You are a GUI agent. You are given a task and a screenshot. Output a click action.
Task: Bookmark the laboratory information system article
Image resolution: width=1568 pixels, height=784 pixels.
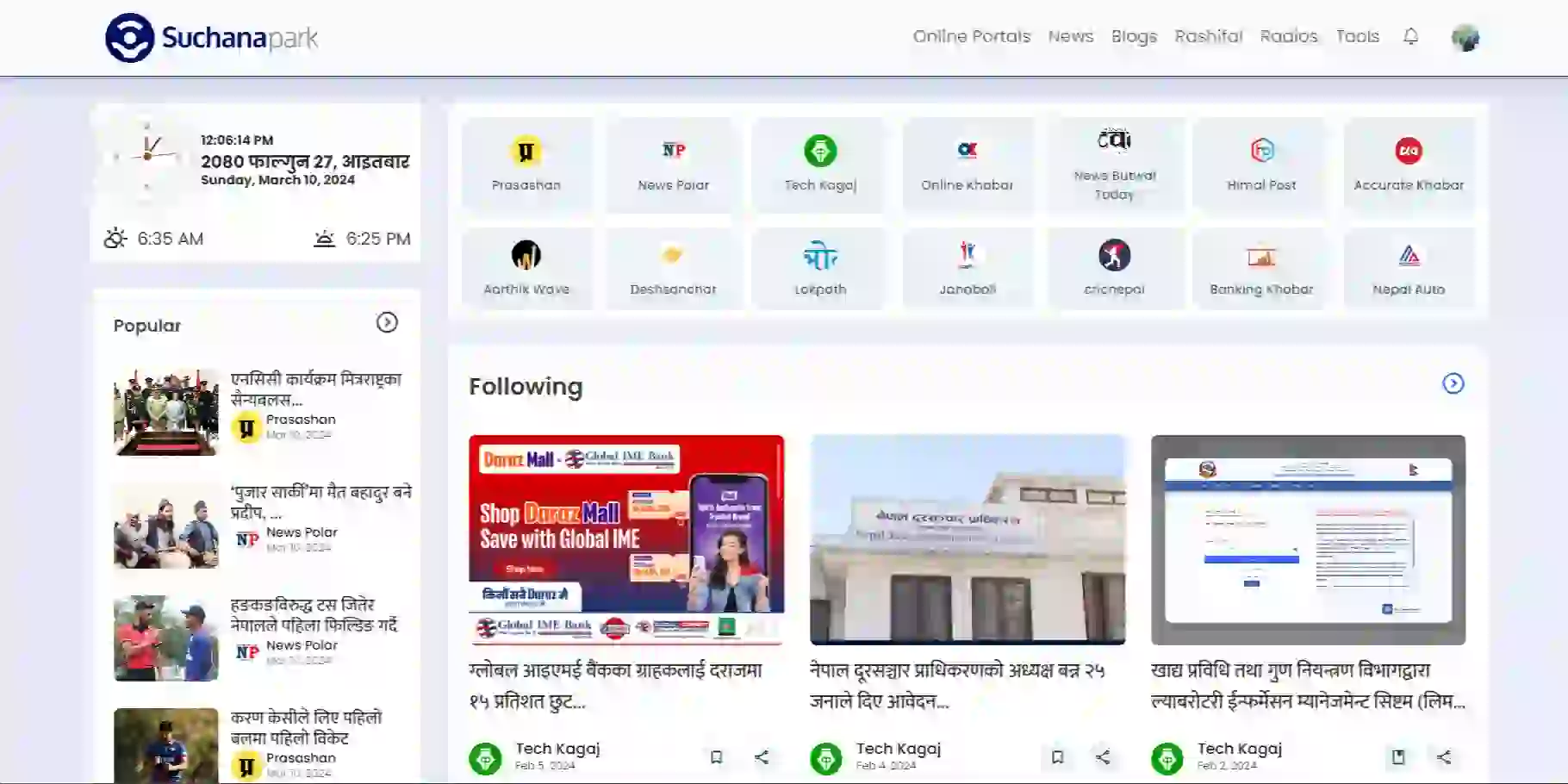point(1398,757)
